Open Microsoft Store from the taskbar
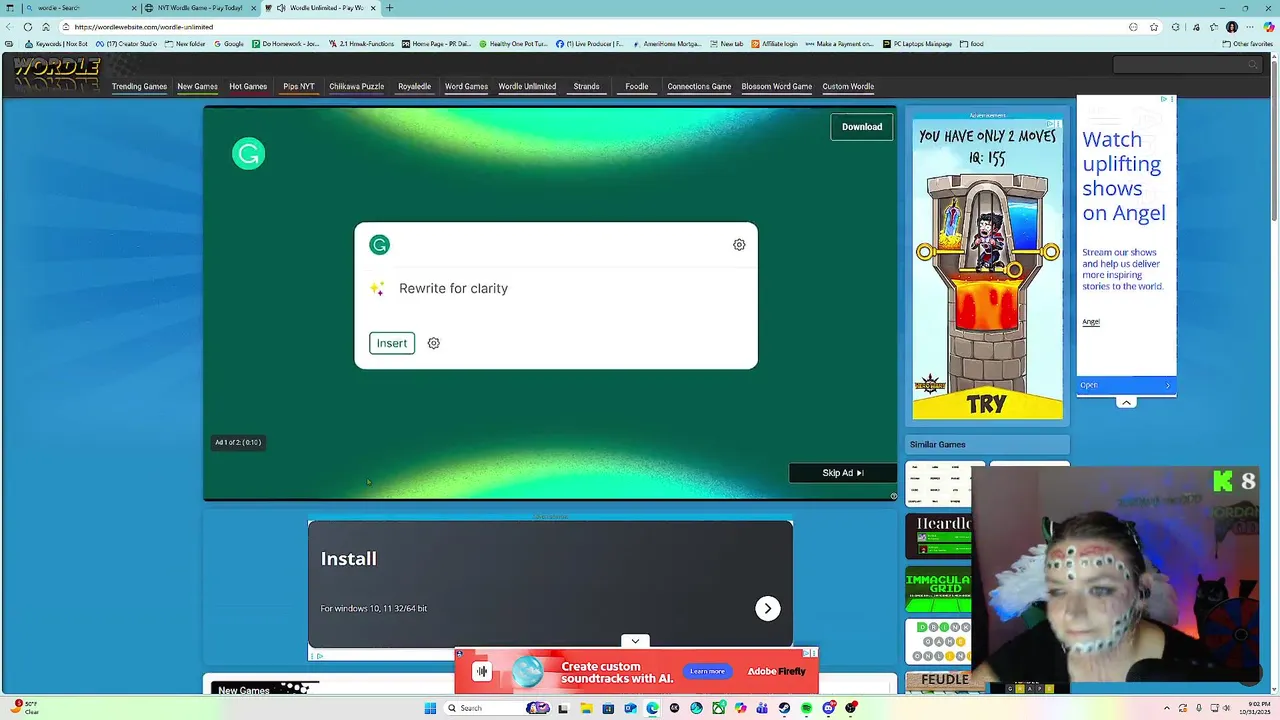Screen dimensions: 1280x720 (608, 708)
